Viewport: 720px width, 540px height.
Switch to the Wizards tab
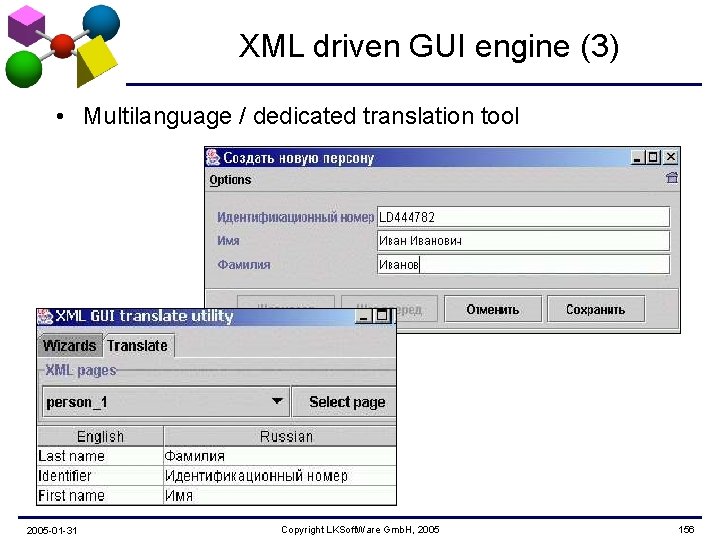tap(69, 345)
